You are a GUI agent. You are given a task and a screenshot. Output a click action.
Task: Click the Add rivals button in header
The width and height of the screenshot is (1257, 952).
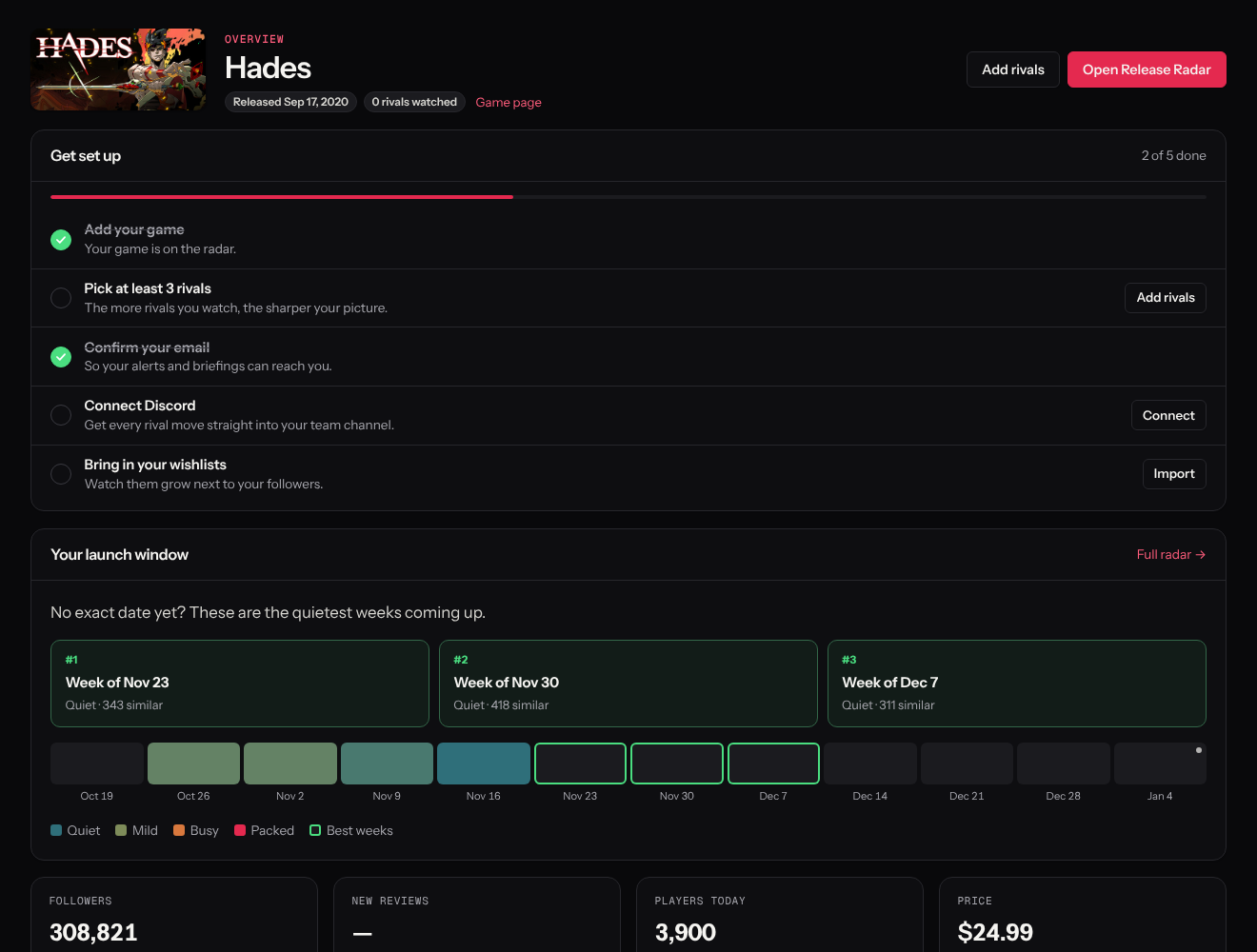(1013, 69)
